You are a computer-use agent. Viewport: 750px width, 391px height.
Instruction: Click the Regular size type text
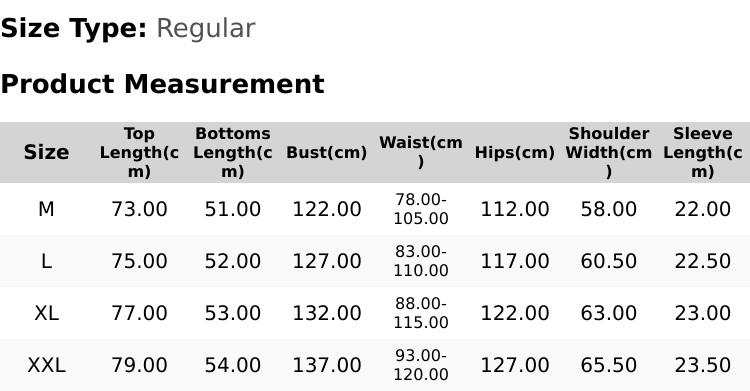(206, 29)
